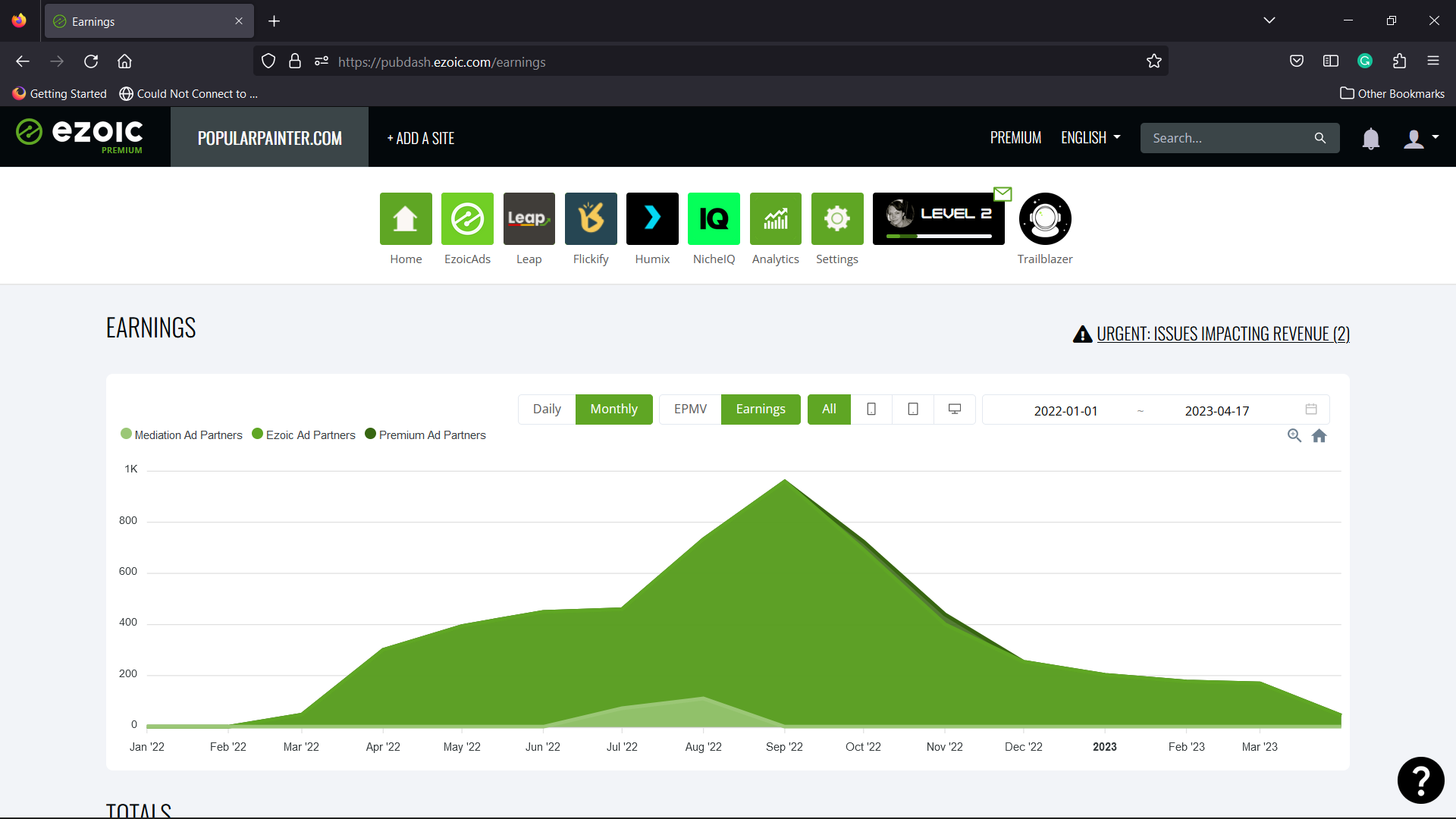The image size is (1456, 819).
Task: Switch chart to Monthly view
Action: tap(613, 409)
